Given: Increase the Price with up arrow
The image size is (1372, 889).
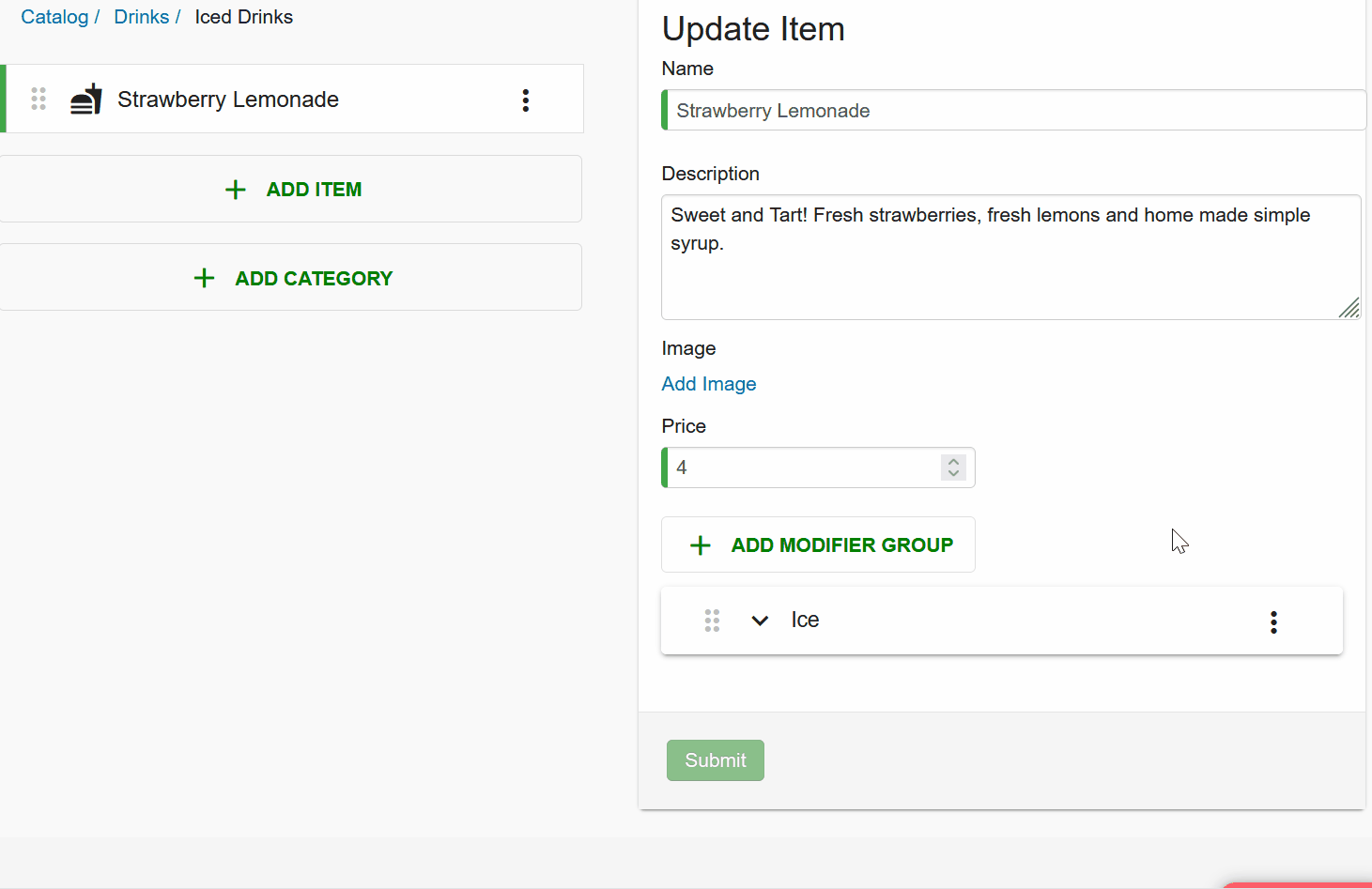Looking at the screenshot, I should [953, 461].
